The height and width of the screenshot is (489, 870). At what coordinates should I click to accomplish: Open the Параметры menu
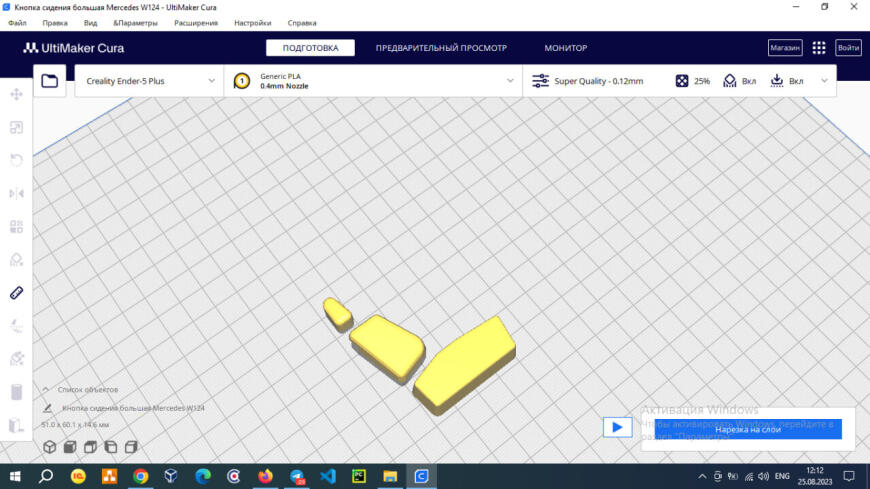(x=135, y=23)
